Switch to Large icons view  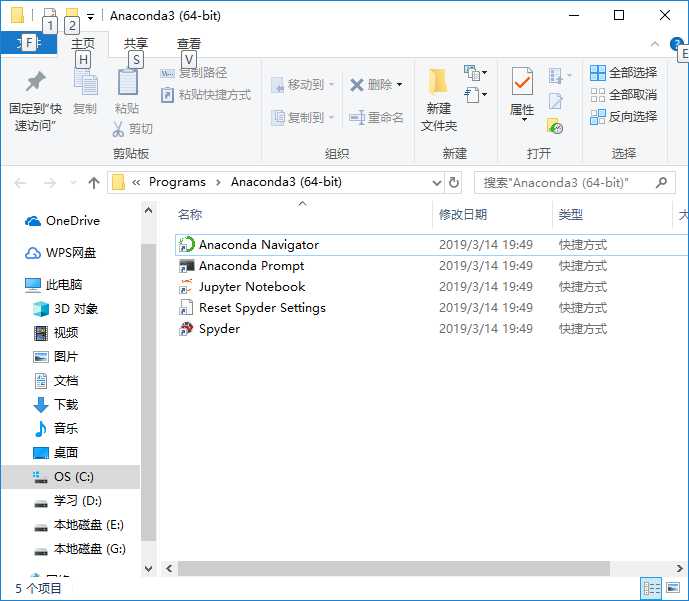coord(673,588)
